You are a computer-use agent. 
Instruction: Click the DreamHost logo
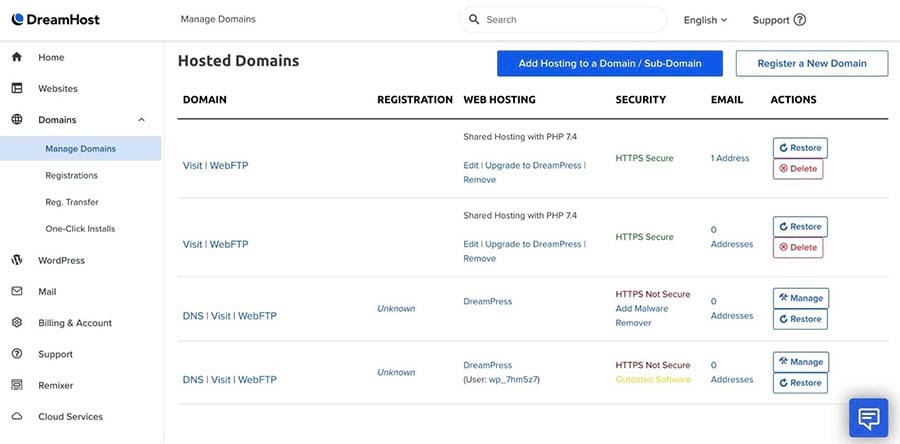56,19
